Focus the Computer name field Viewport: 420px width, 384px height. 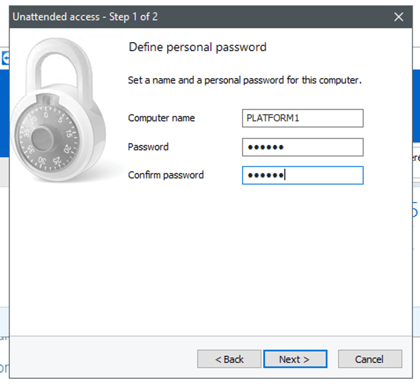click(x=303, y=118)
